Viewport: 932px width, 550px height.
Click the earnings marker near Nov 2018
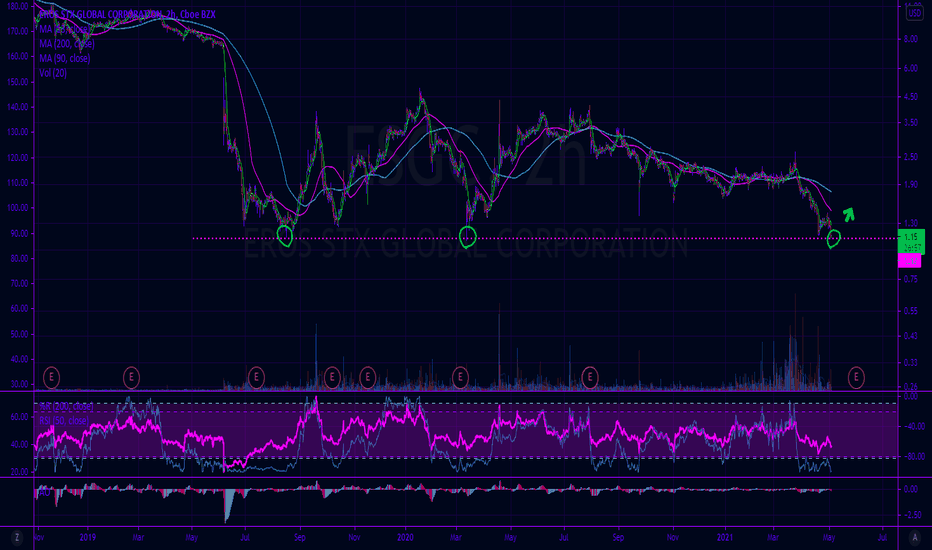click(52, 377)
